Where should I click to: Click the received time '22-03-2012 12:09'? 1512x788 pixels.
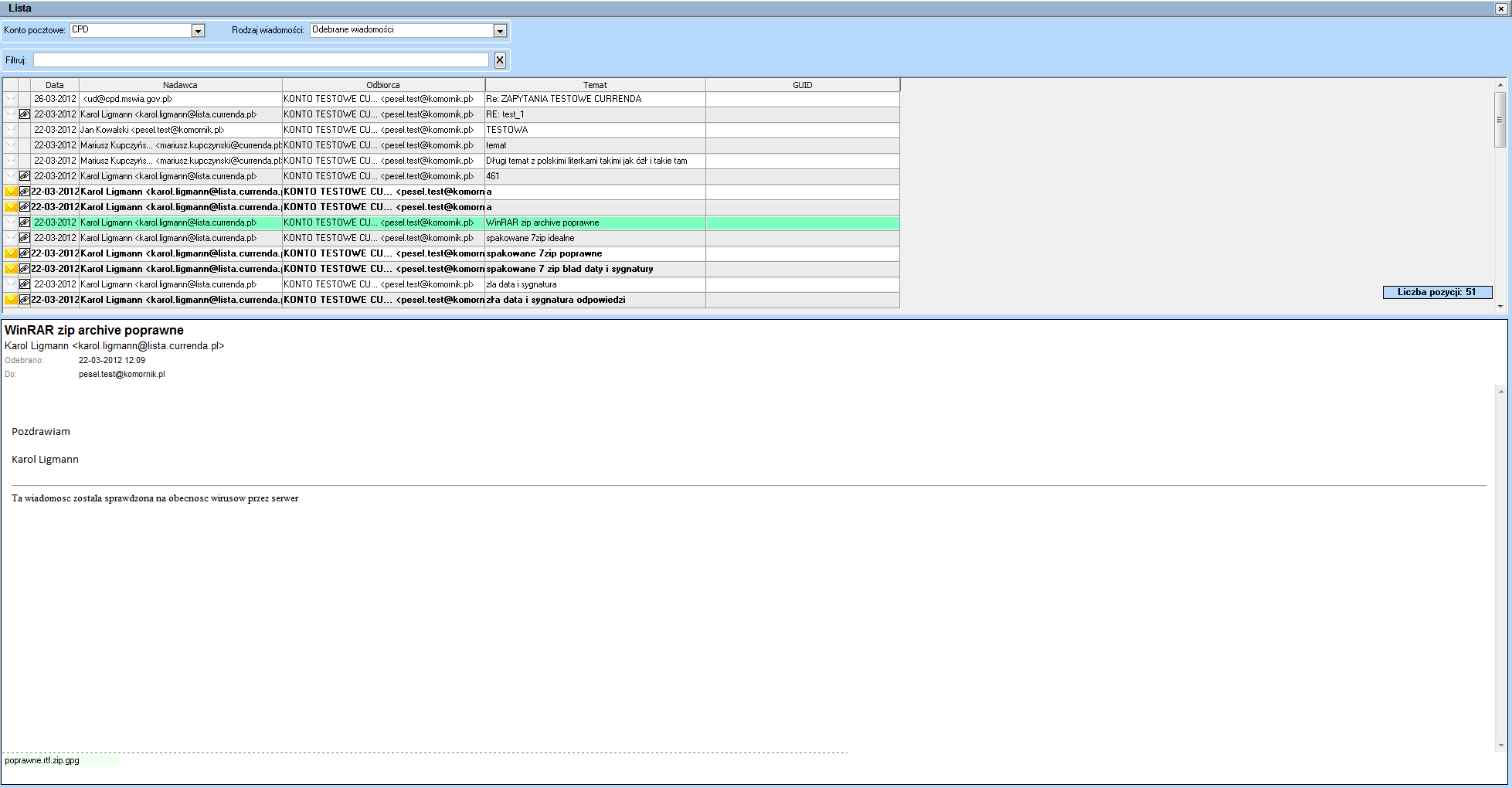(112, 360)
